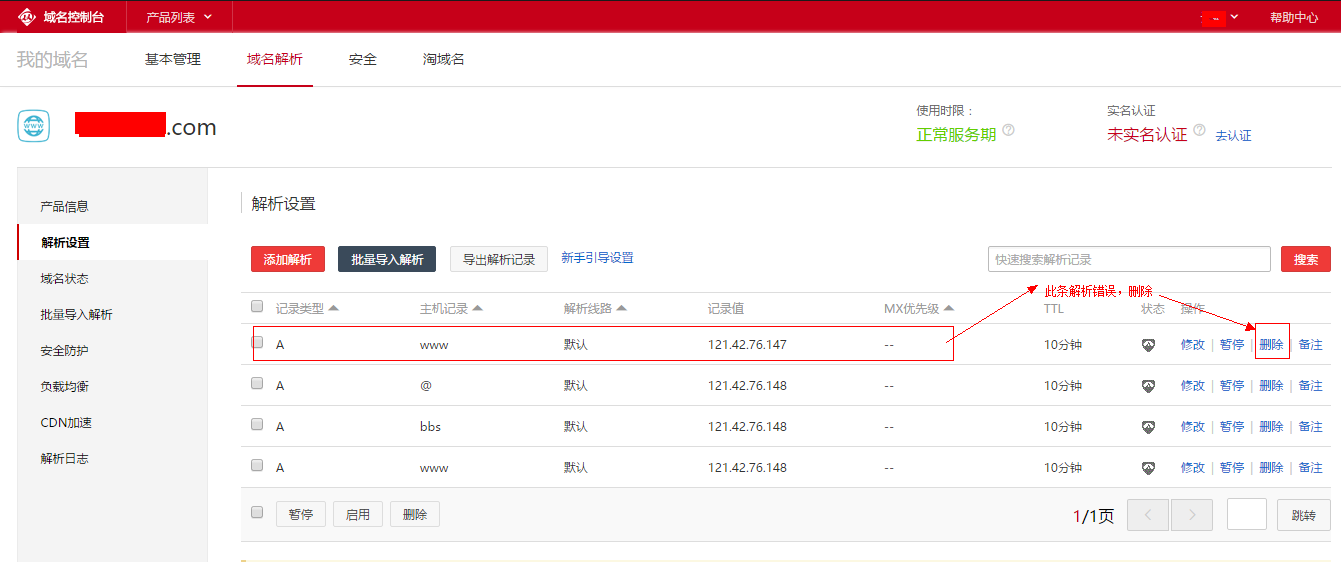This screenshot has width=1341, height=562.
Task: Click 删除 for the 121.42.76.147 record
Action: pos(1271,345)
